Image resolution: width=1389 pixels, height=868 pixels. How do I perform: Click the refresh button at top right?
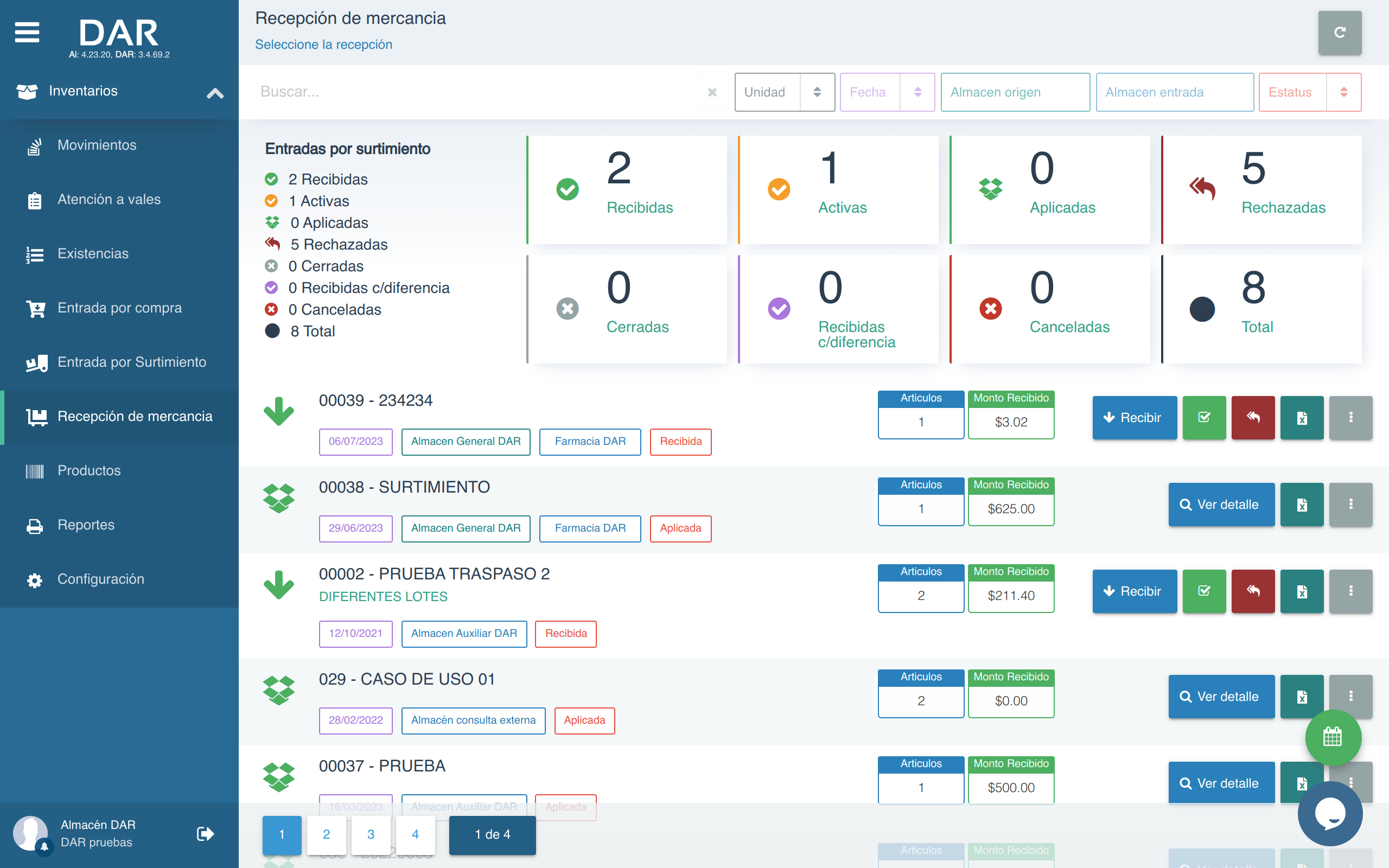(x=1340, y=33)
